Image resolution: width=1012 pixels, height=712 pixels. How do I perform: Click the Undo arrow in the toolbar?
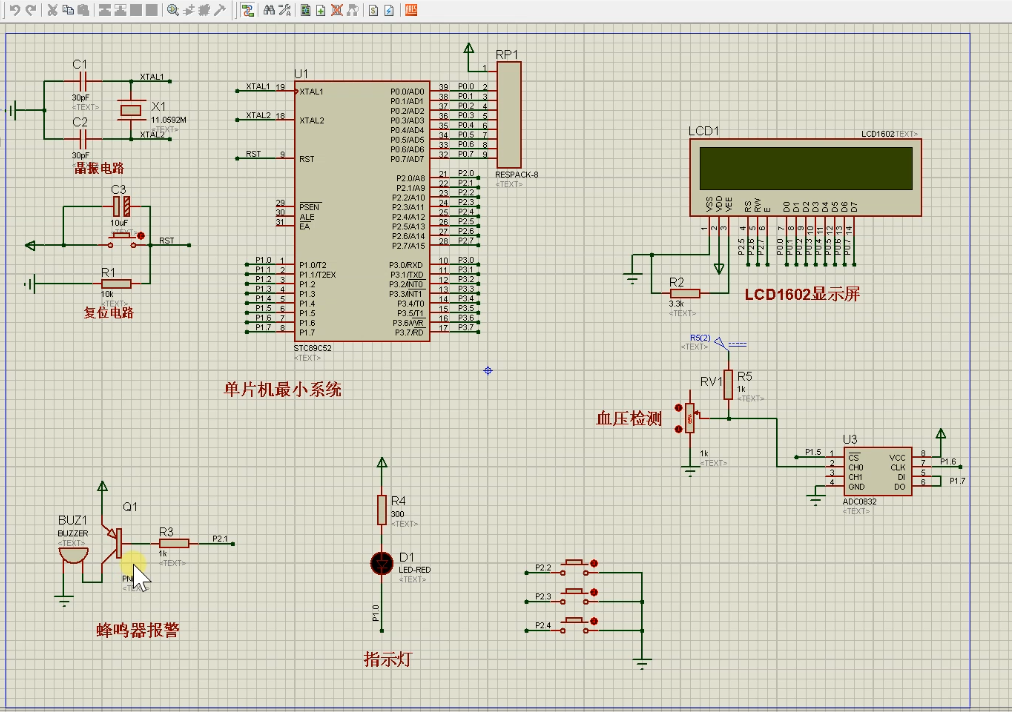15,10
